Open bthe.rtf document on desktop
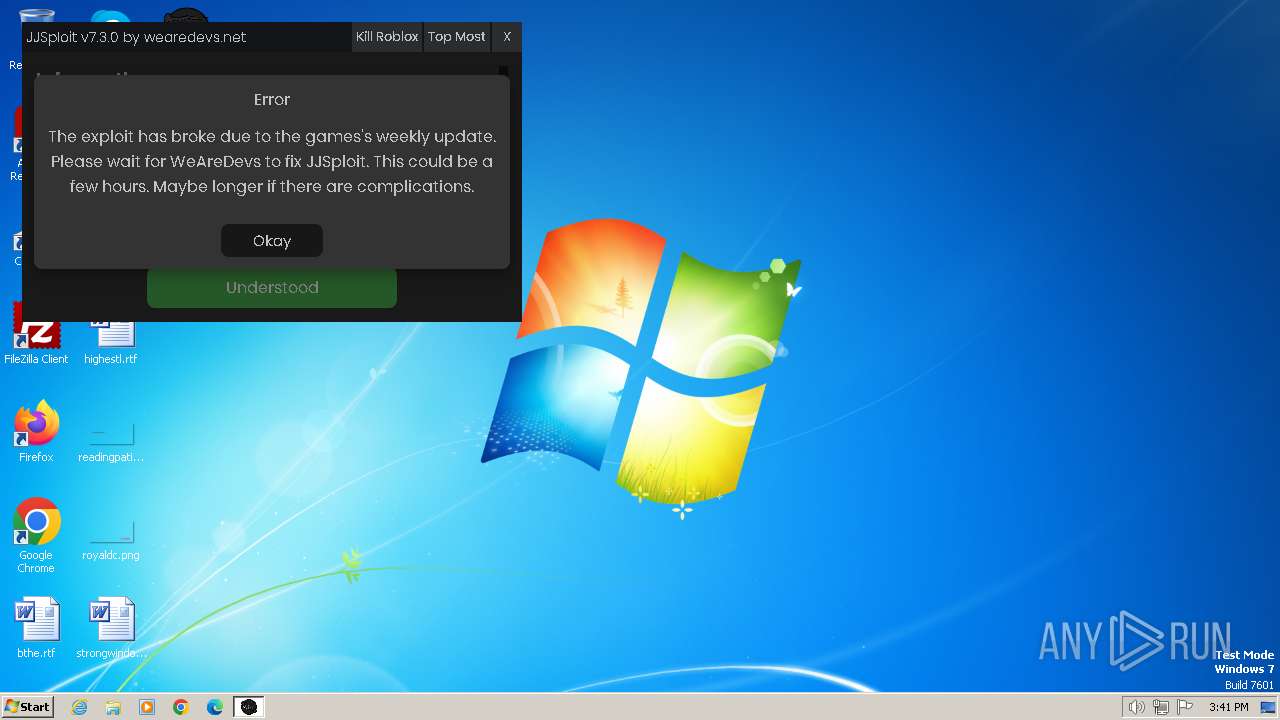Image resolution: width=1280 pixels, height=720 pixels. 36,628
